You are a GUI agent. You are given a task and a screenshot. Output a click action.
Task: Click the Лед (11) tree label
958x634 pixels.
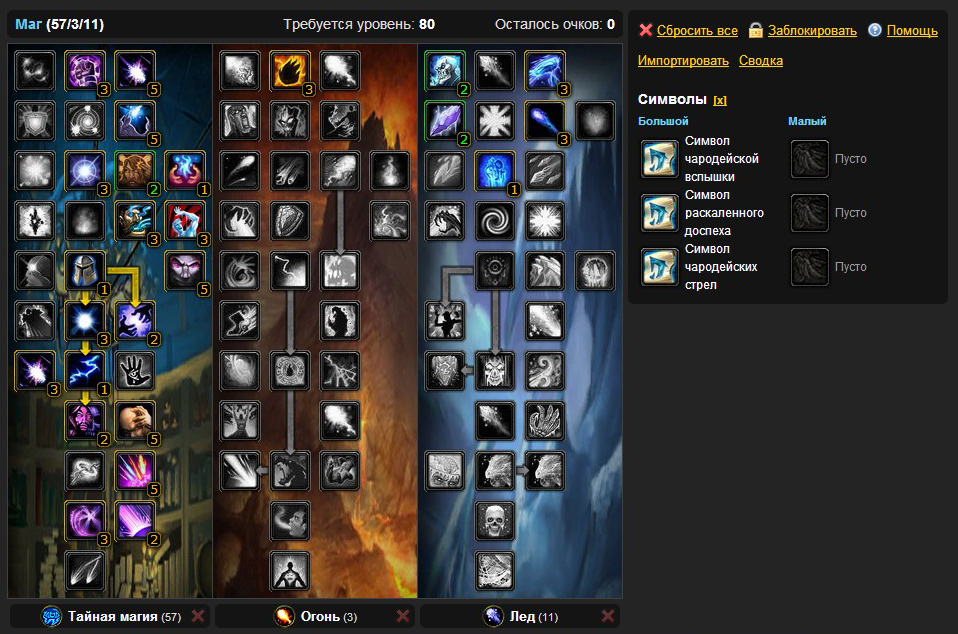pyautogui.click(x=533, y=616)
